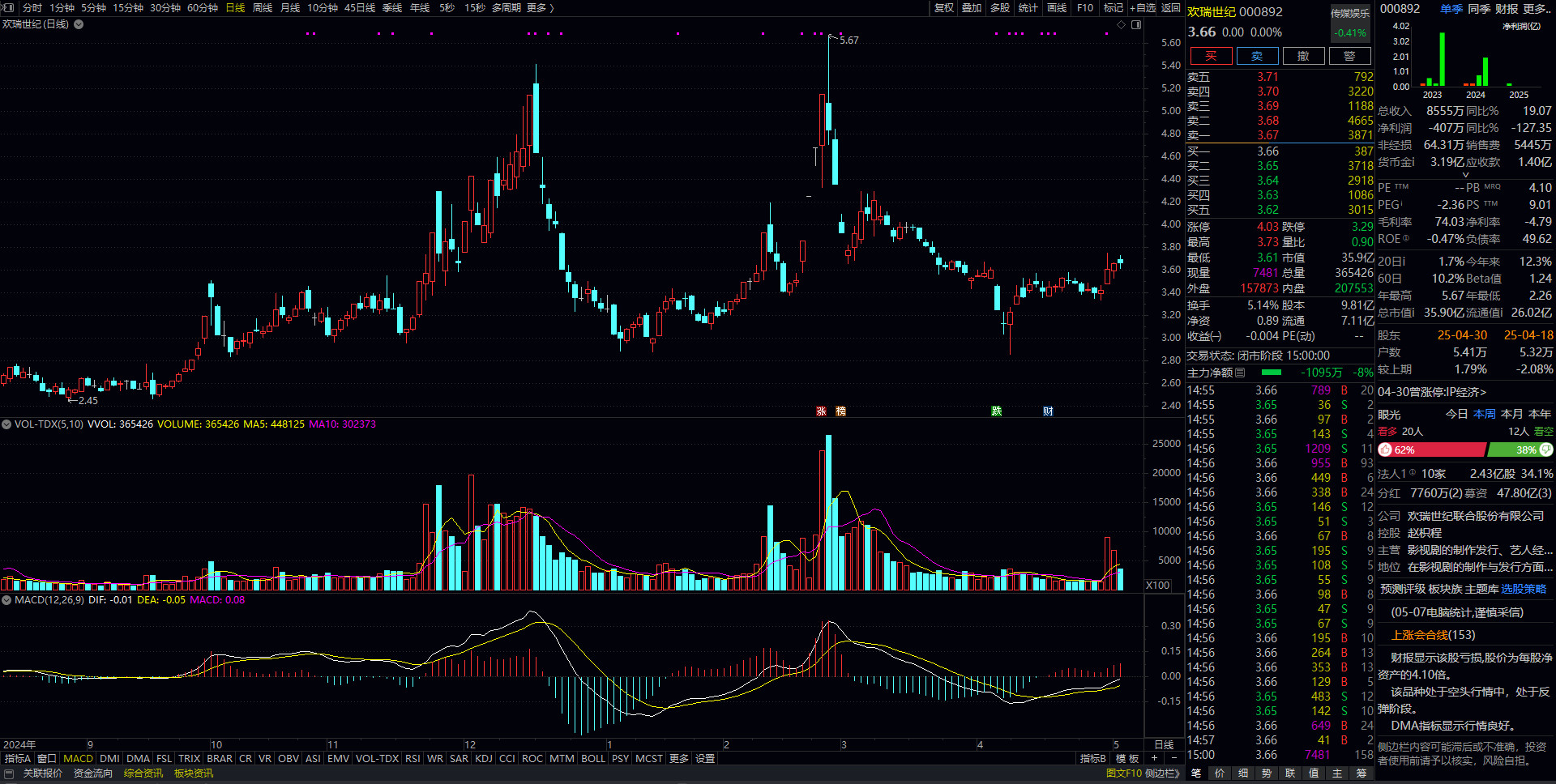Select 本周 in the 眼光 sentiment section
This screenshot has width=1556, height=784.
[x=1485, y=414]
